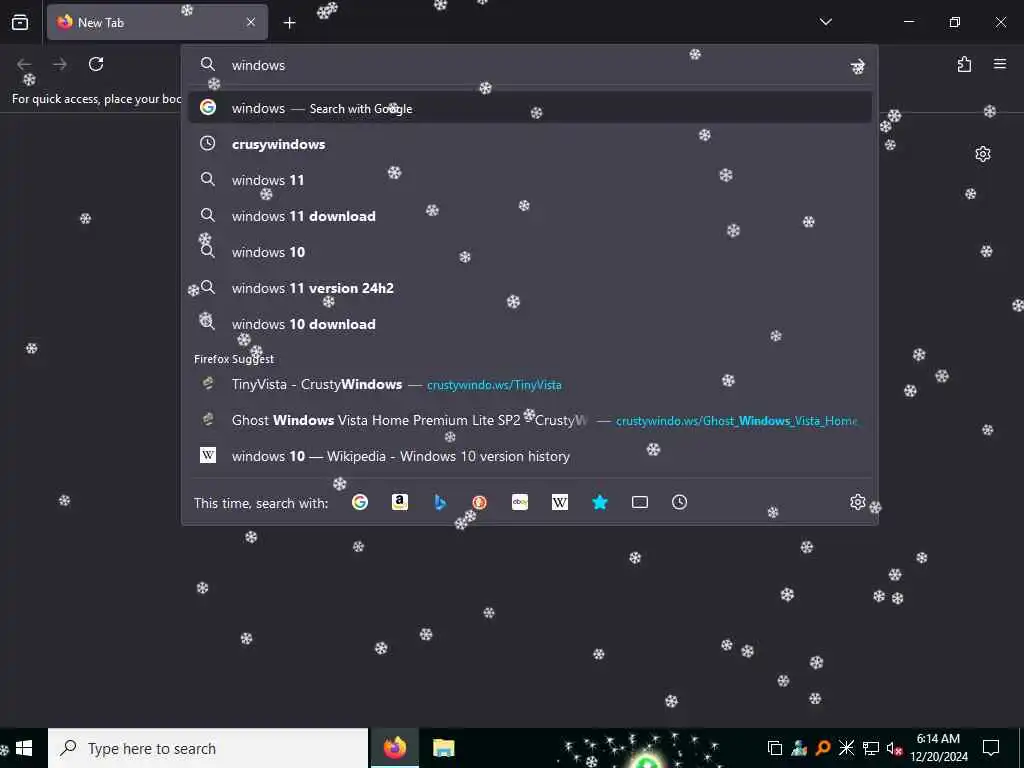Open the clock showing 6:14 AM

[938, 748]
